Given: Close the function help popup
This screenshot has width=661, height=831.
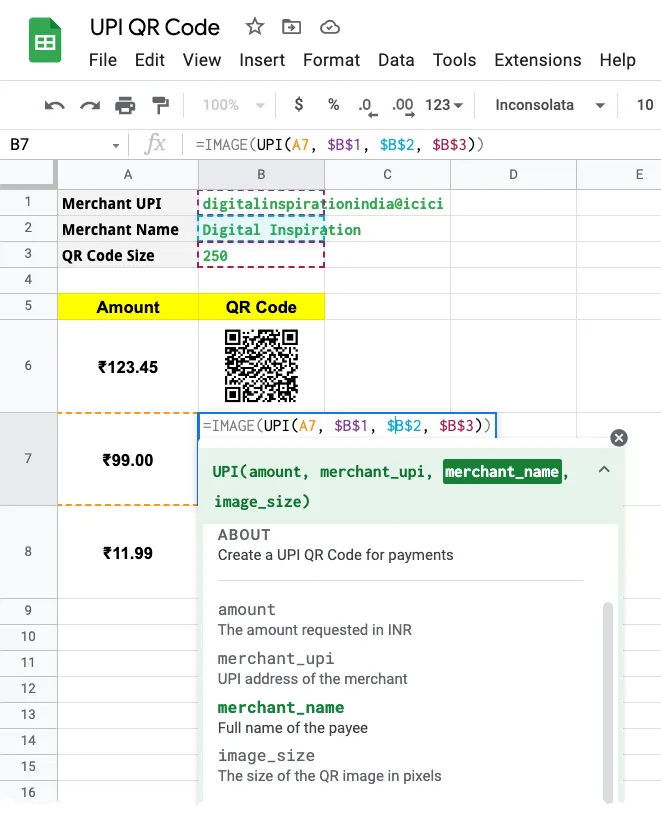Looking at the screenshot, I should pyautogui.click(x=618, y=437).
